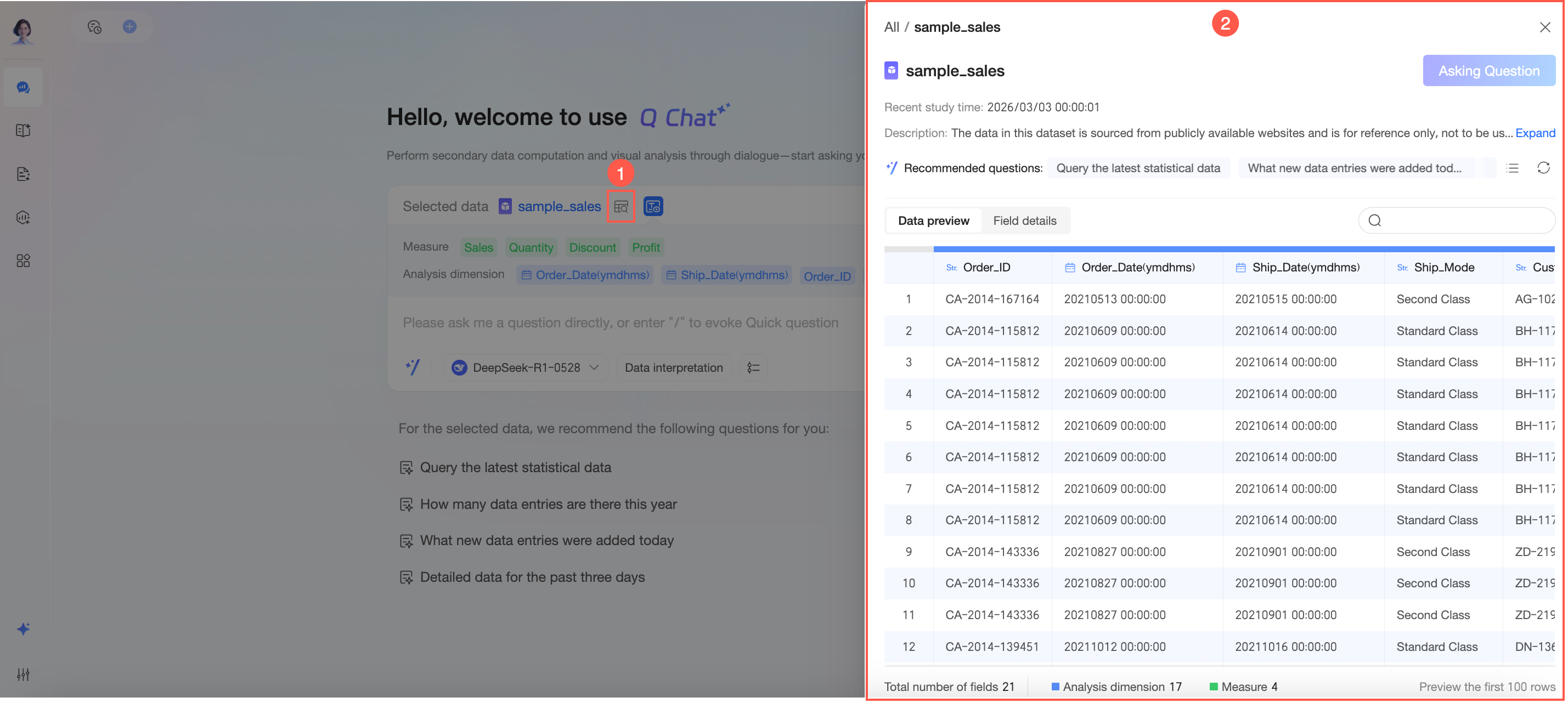Image resolution: width=1568 pixels, height=703 pixels.
Task: Click the data preview icon beside sample_sales
Action: [621, 207]
